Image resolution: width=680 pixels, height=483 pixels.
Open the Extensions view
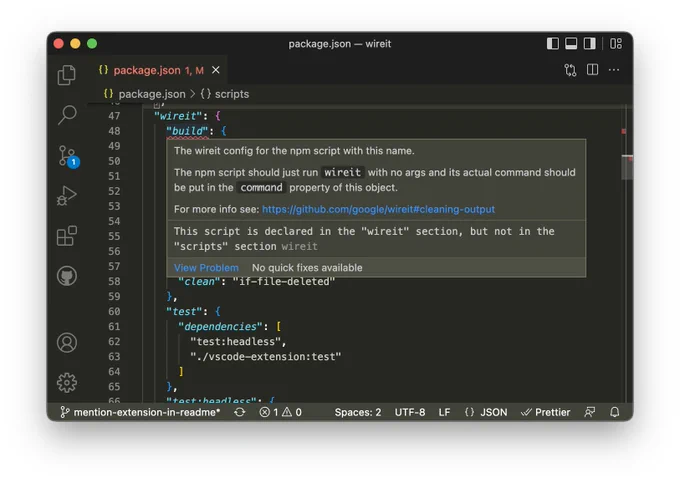(67, 236)
